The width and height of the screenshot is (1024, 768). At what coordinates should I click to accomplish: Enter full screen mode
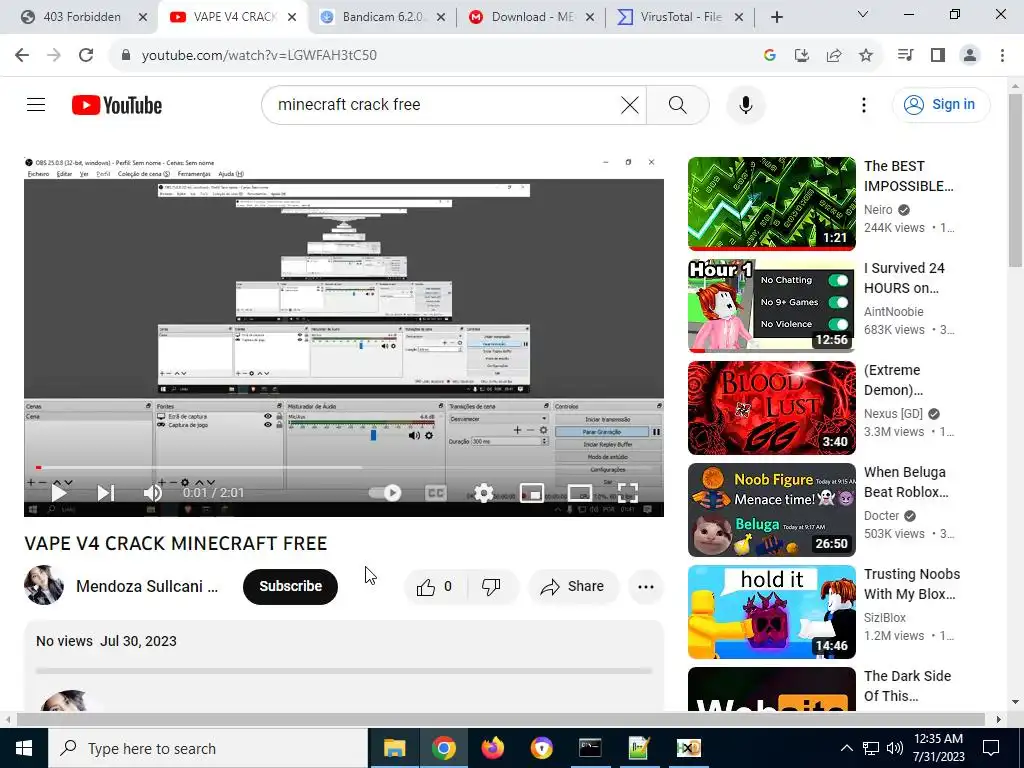pyautogui.click(x=628, y=493)
